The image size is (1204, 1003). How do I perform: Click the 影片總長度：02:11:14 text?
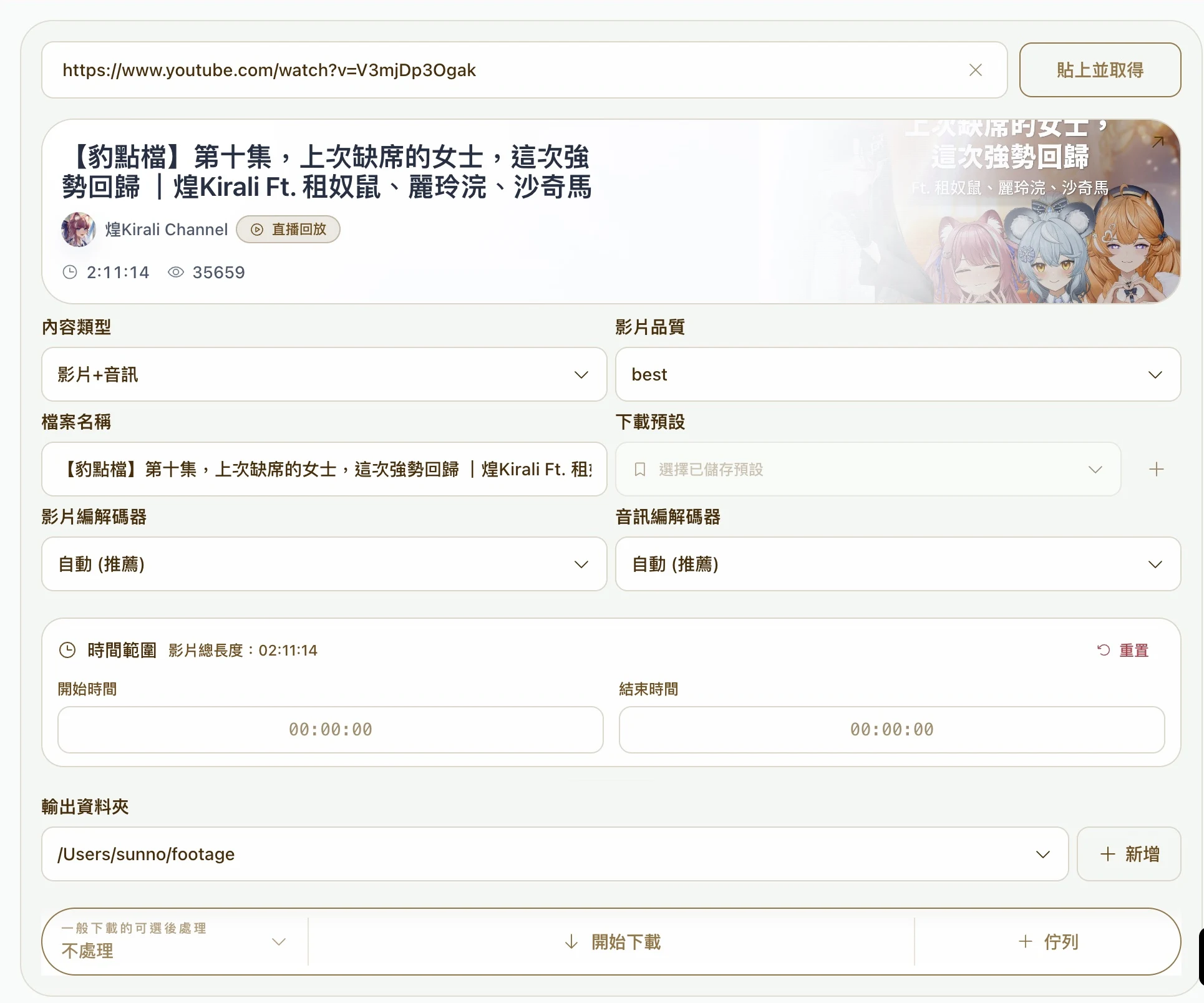(243, 650)
